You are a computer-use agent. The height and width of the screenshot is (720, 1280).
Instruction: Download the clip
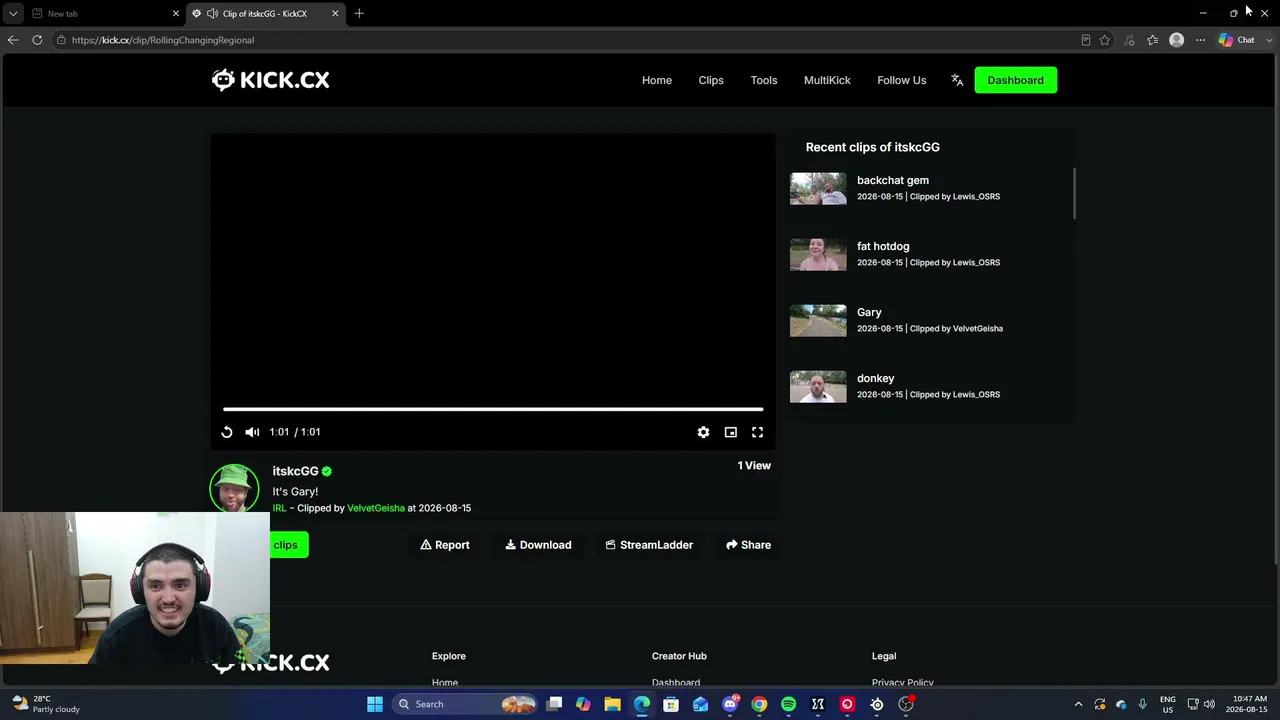click(538, 545)
